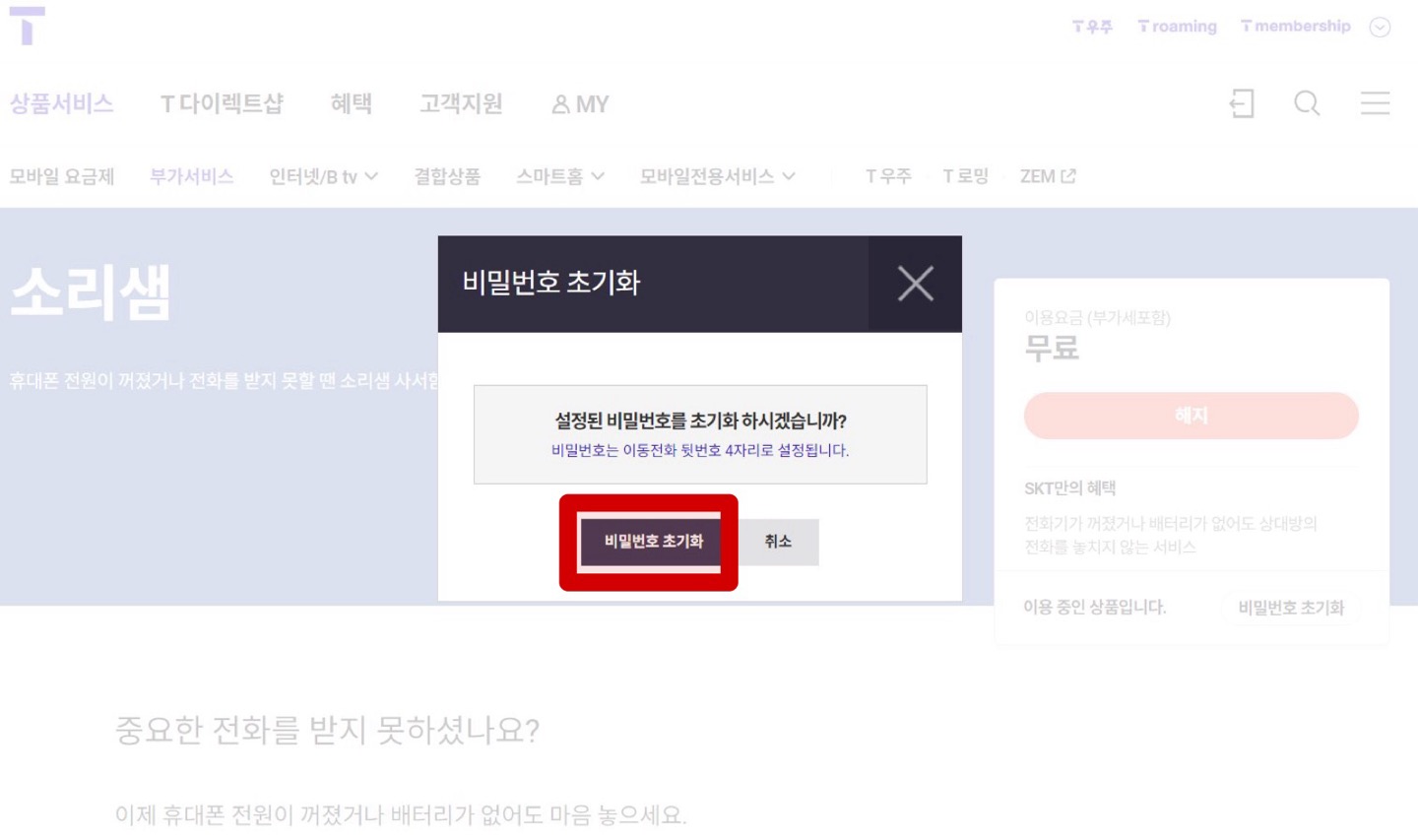1418x840 pixels.
Task: Click the MY person icon
Action: coord(560,103)
